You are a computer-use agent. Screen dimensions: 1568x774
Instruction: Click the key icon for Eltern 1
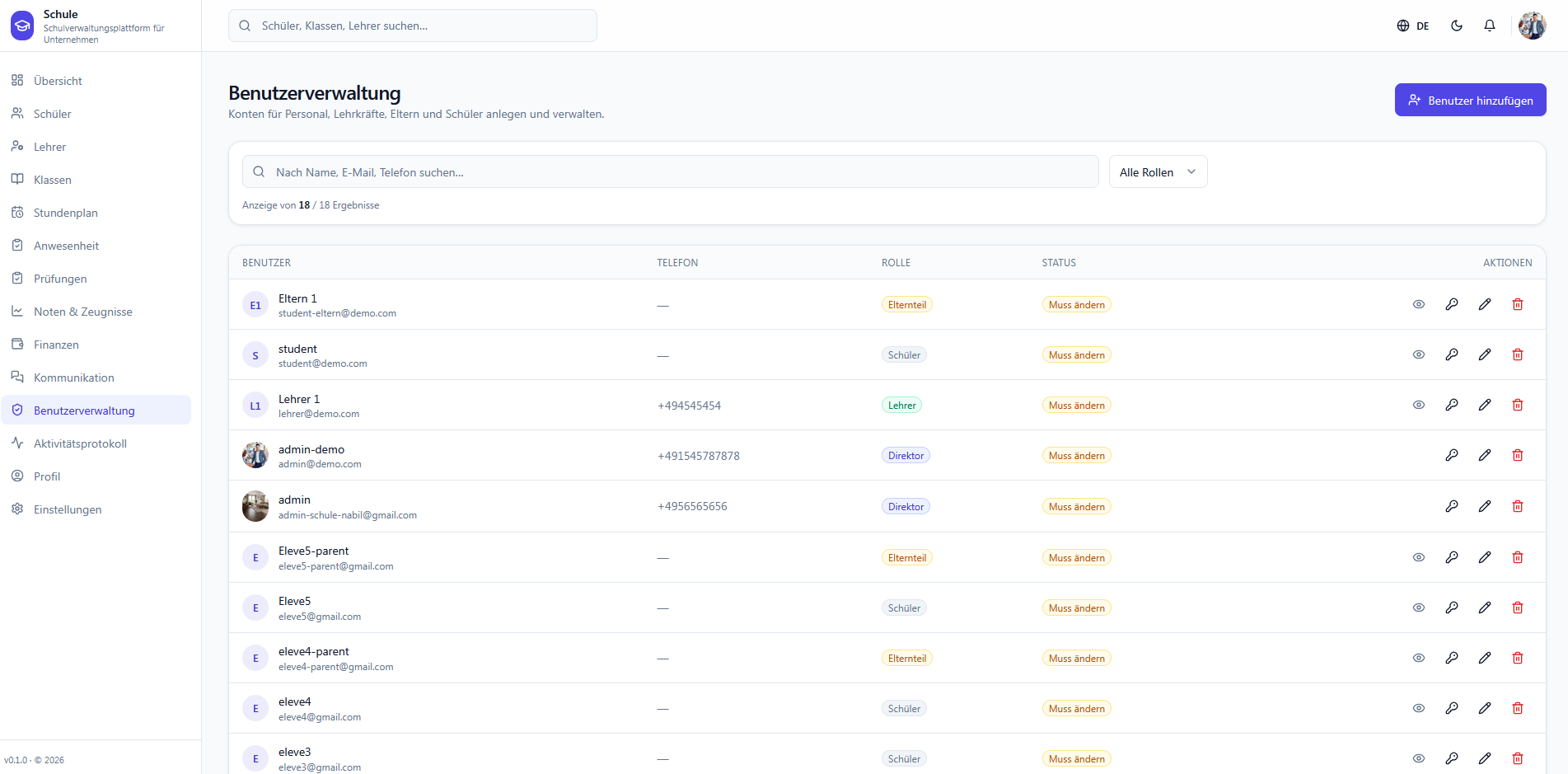1452,304
